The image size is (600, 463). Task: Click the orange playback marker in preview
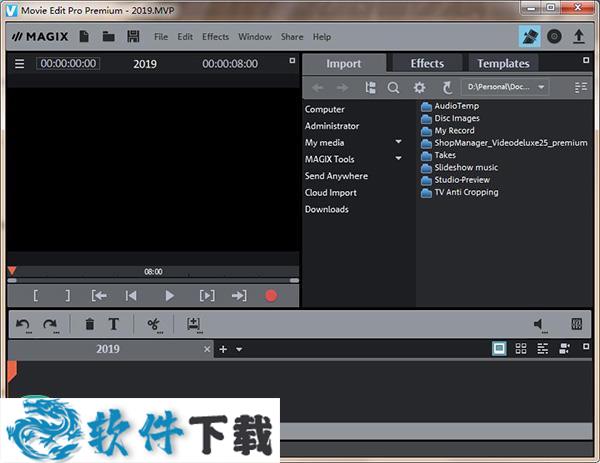(12, 271)
